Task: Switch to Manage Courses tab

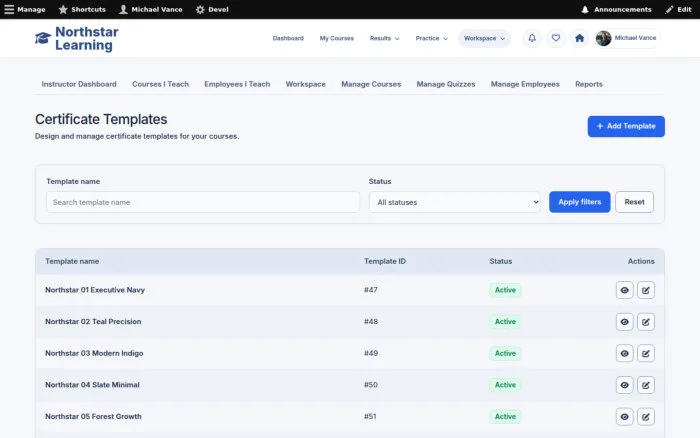Action: coord(371,84)
